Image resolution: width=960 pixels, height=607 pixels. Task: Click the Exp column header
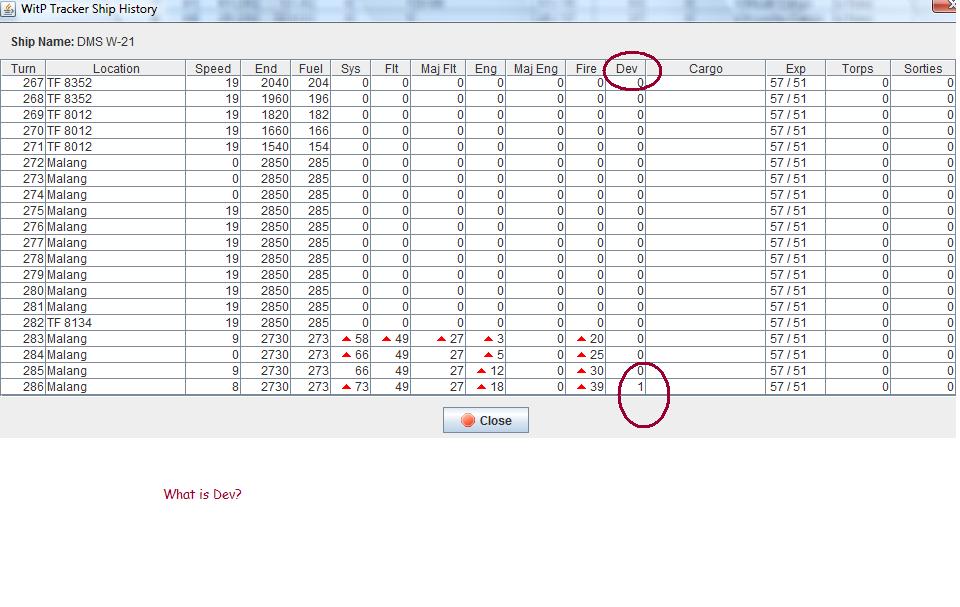tap(795, 69)
